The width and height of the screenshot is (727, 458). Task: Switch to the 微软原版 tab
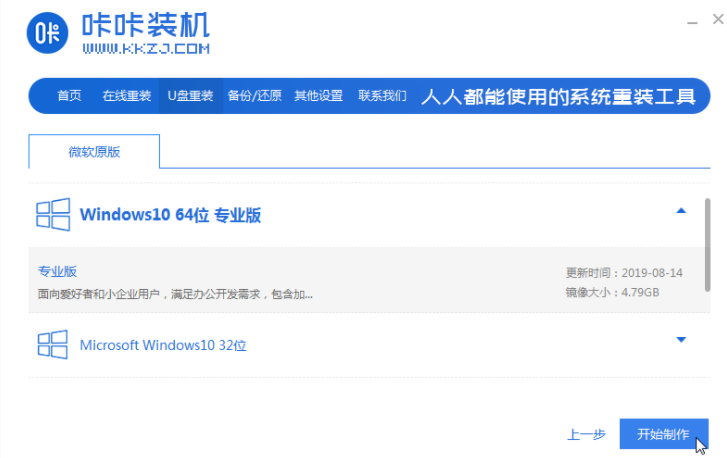pyautogui.click(x=94, y=152)
